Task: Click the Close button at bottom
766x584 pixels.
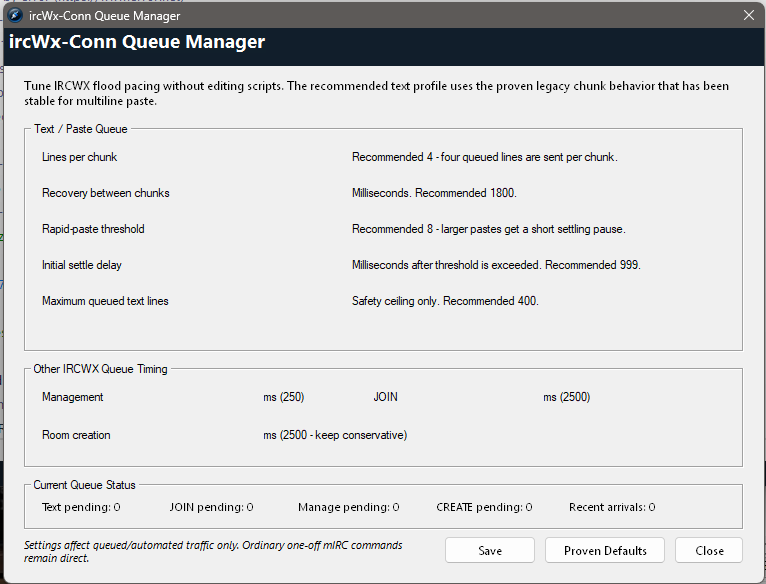Action: tap(709, 550)
